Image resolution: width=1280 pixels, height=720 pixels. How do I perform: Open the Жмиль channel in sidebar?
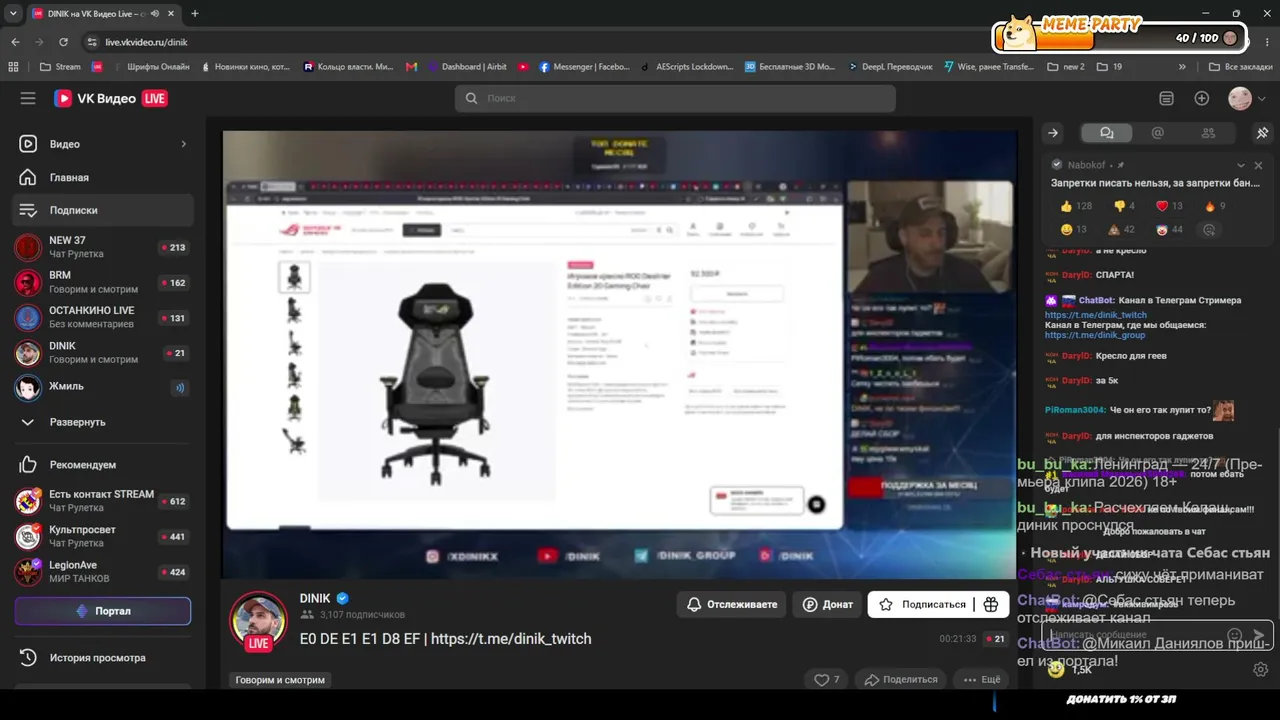[103, 387]
